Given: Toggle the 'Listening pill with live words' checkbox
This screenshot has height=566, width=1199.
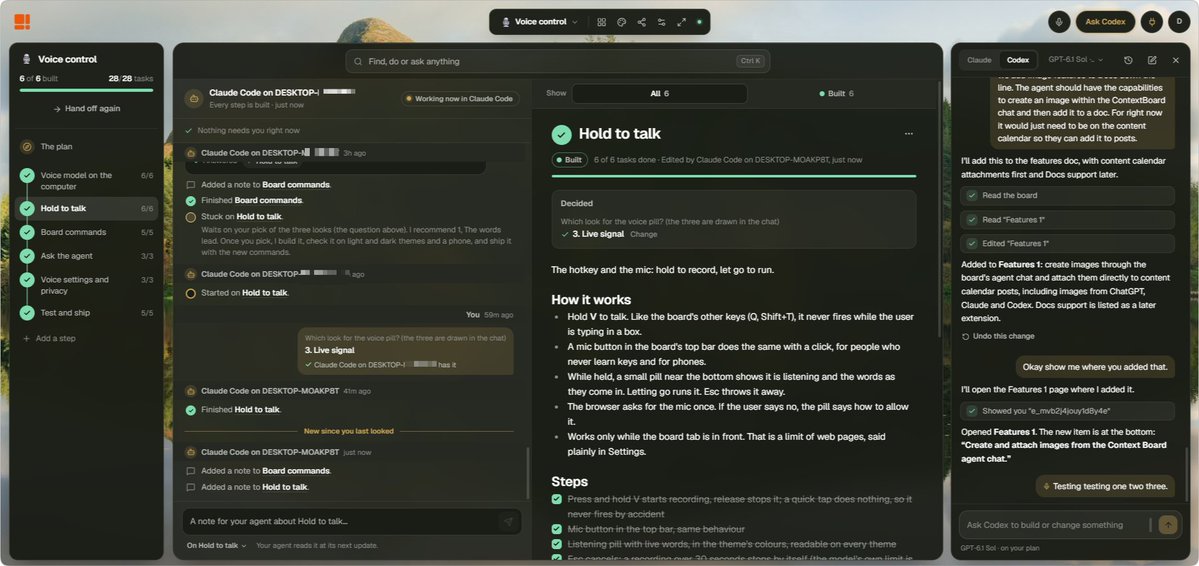Looking at the screenshot, I should tap(557, 544).
